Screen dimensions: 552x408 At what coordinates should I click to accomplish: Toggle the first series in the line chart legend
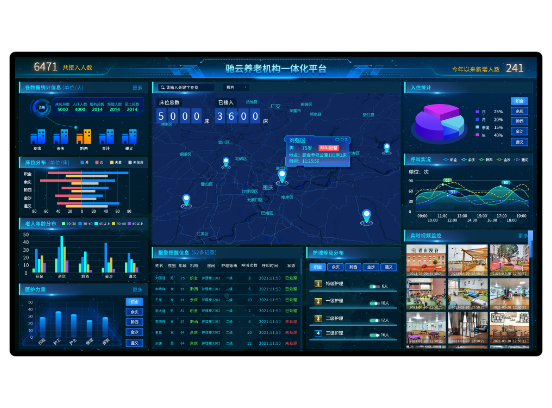point(450,160)
